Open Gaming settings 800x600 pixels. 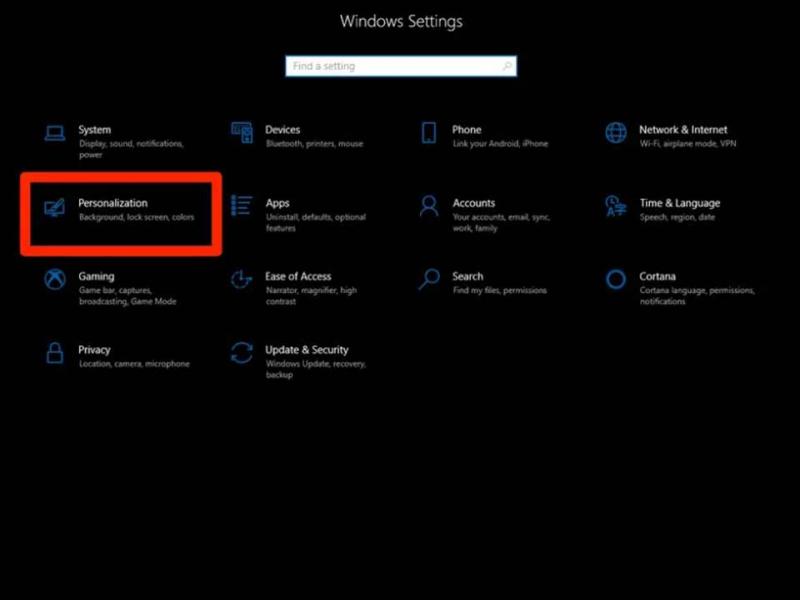tap(96, 277)
